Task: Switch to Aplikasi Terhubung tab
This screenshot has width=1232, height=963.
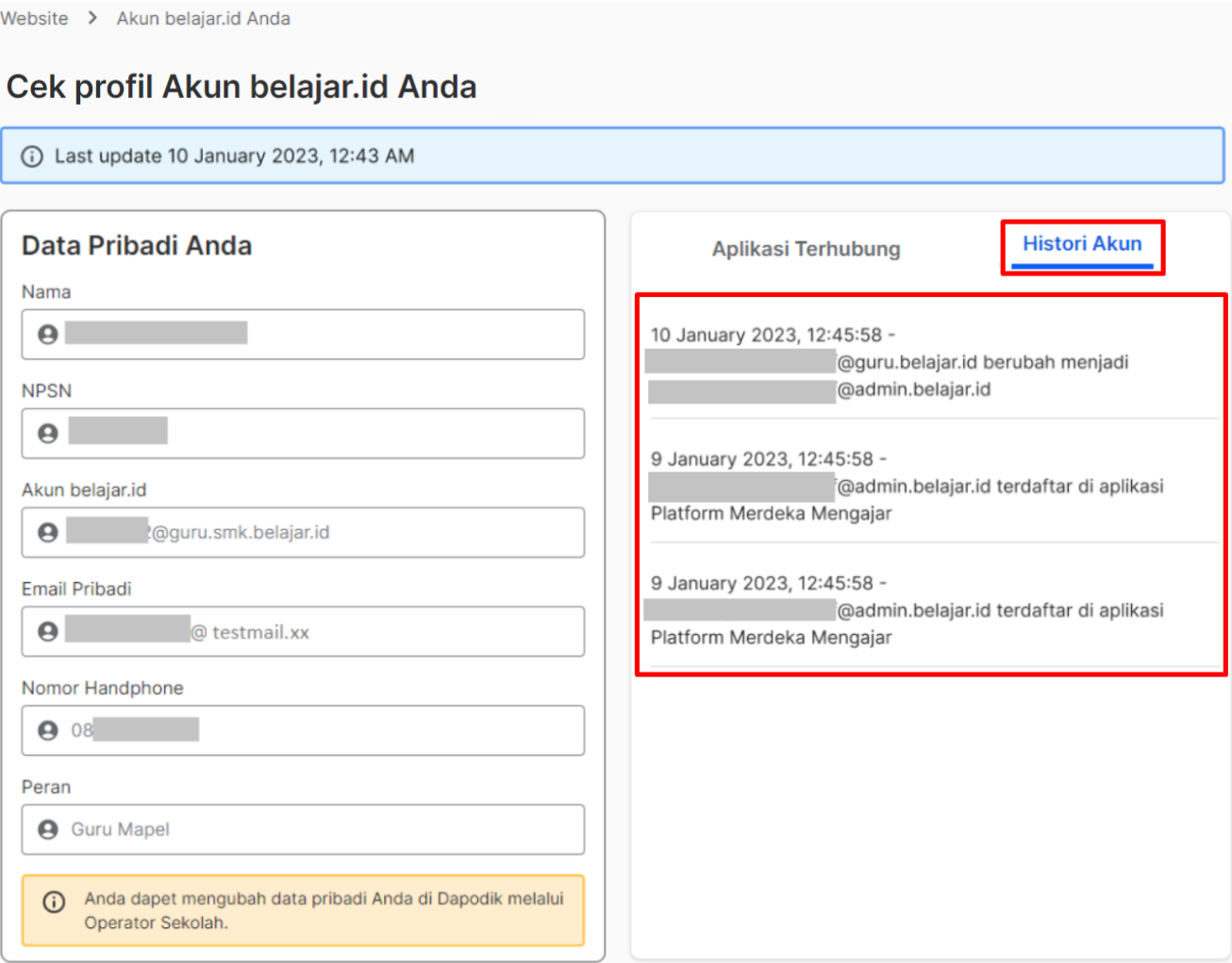Action: [x=806, y=249]
